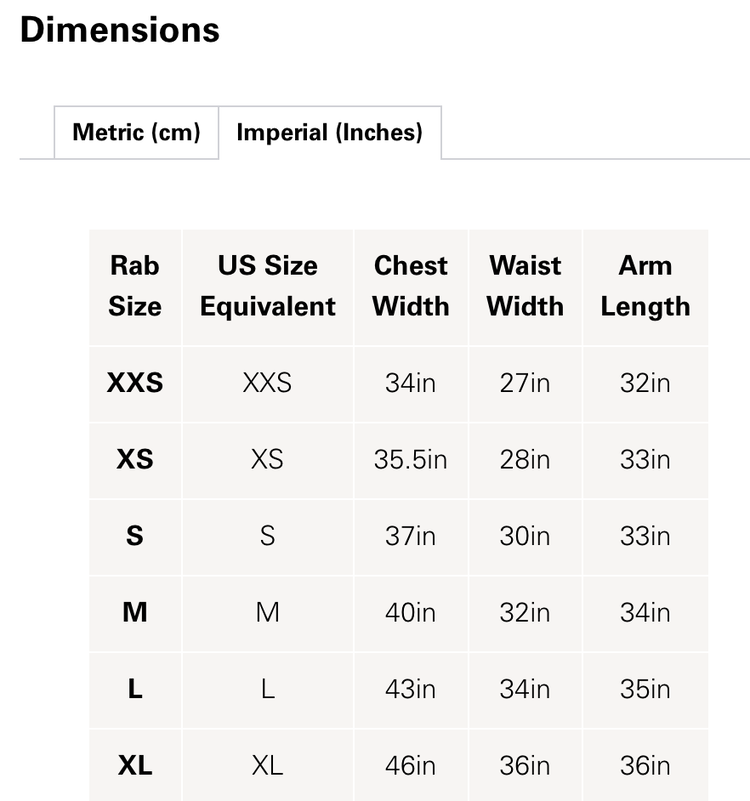Screen dimensions: 750x801
Task: Select the 30in waist width value
Action: coord(525,536)
